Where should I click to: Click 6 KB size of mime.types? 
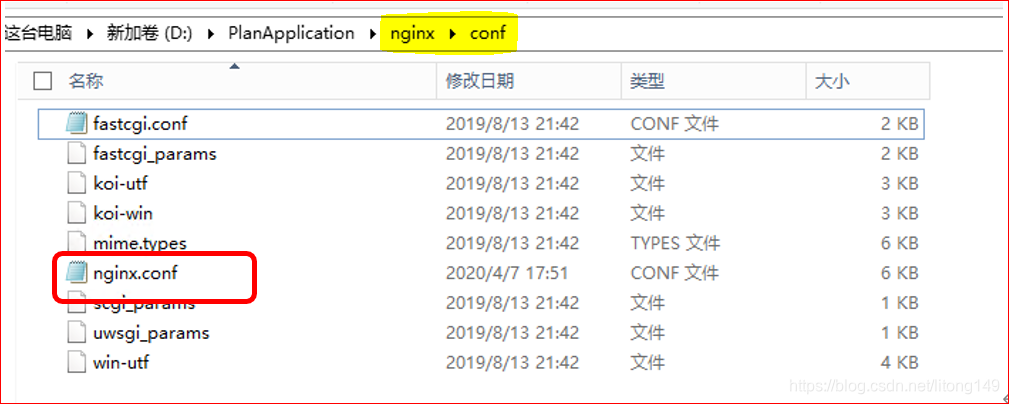coord(900,243)
